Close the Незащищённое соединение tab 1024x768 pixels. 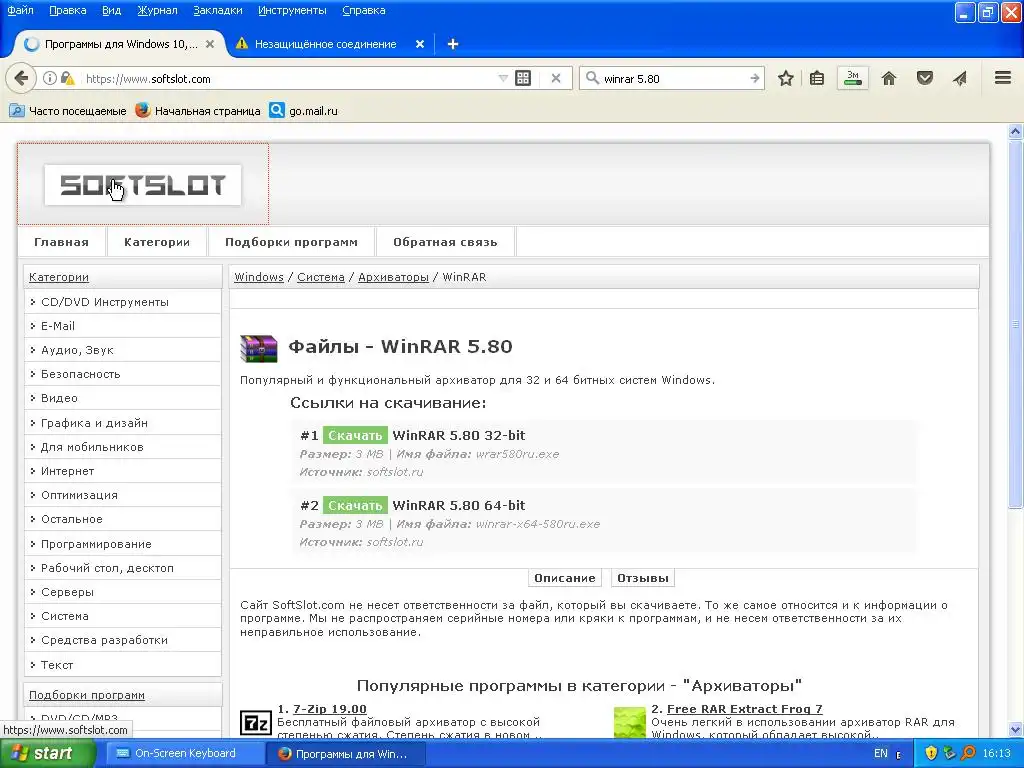[x=420, y=44]
